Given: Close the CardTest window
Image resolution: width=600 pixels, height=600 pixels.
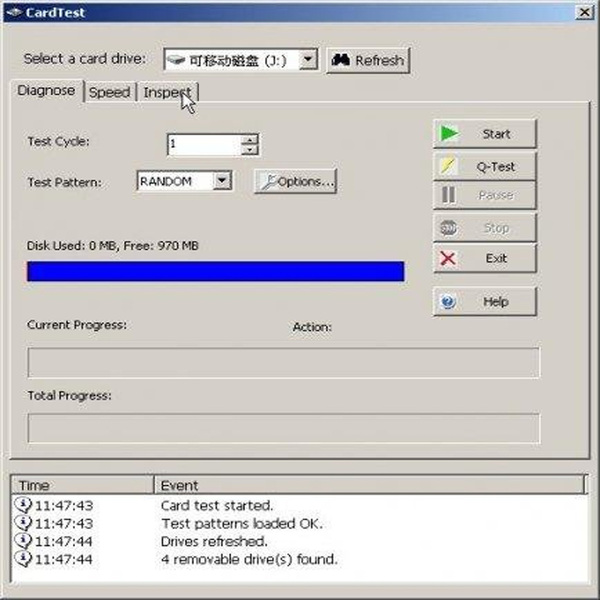Looking at the screenshot, I should point(585,12).
